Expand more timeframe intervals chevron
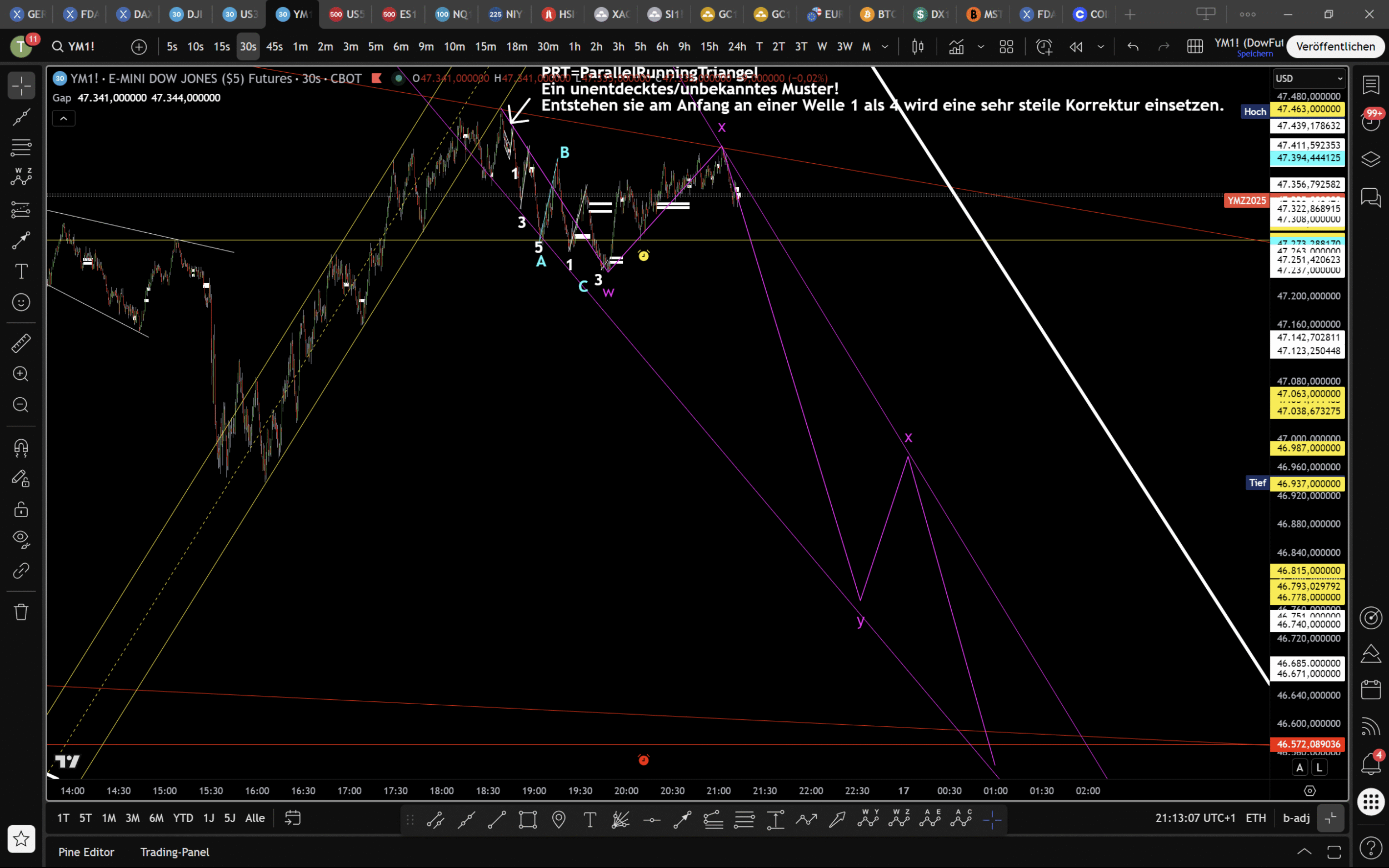The image size is (1389, 868). tap(885, 47)
